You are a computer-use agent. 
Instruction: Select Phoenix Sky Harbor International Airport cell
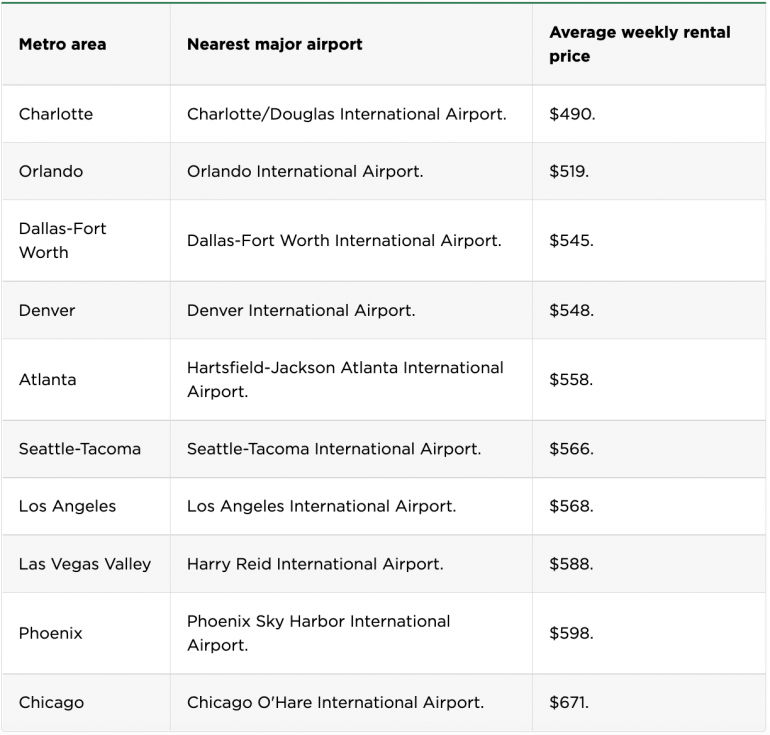click(319, 633)
